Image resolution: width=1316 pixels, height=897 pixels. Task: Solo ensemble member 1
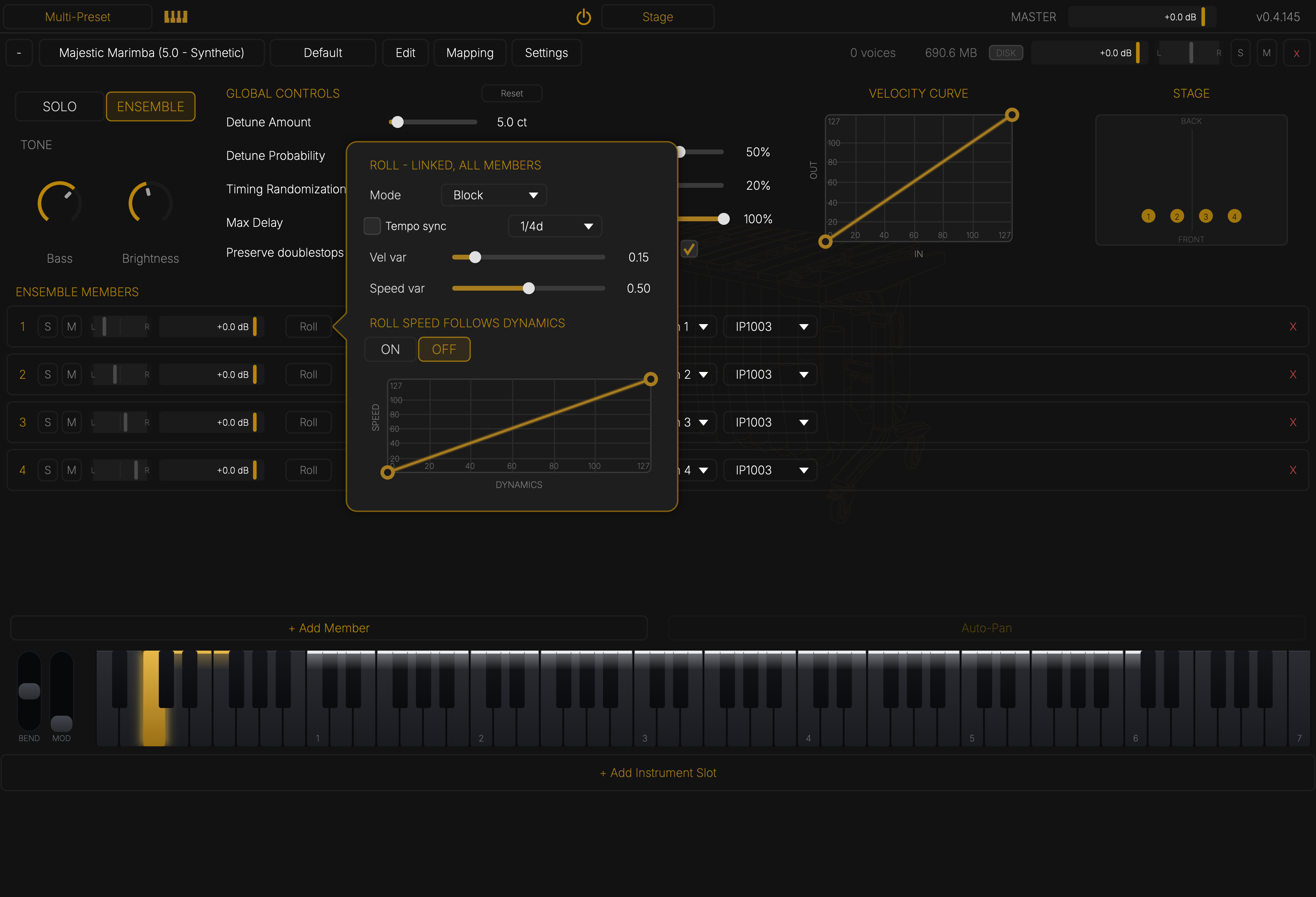(x=47, y=327)
